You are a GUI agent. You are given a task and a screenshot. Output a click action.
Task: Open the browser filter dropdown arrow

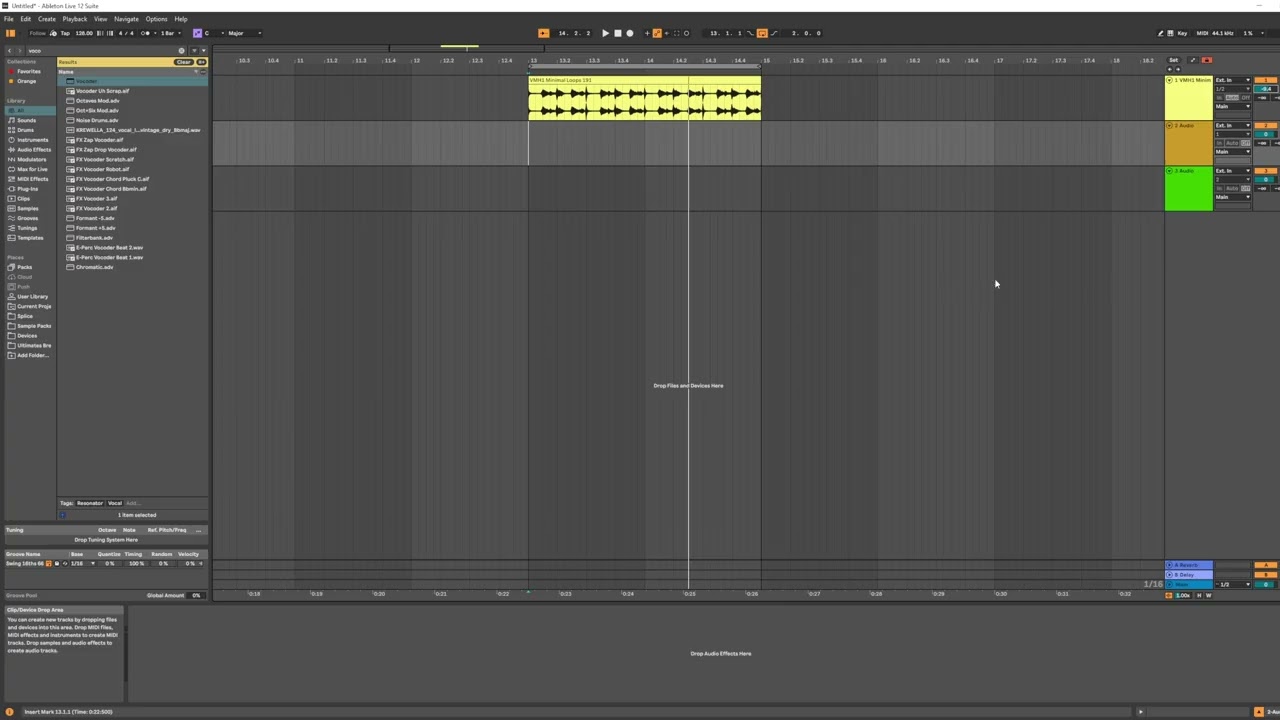pyautogui.click(x=195, y=50)
